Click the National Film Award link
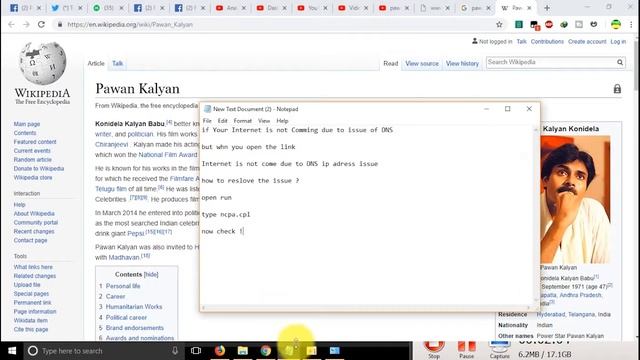The image size is (640, 360). tap(168, 155)
